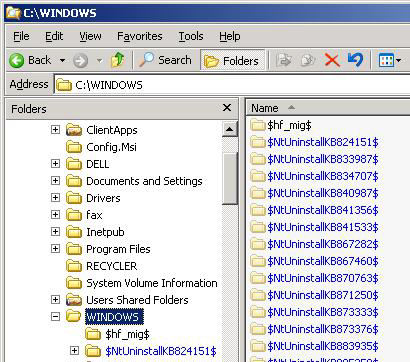Sort by the Name column header
Screen dimensions: 410x362
328,108
